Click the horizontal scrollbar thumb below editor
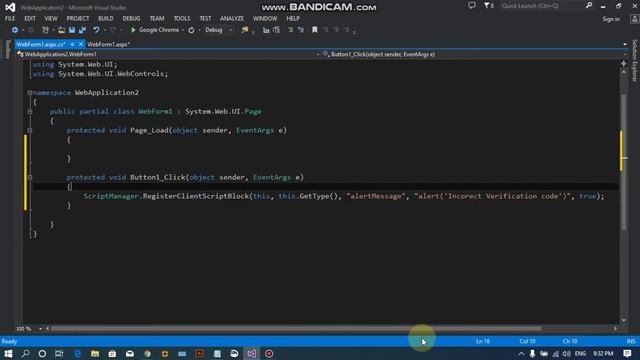 click(296, 329)
